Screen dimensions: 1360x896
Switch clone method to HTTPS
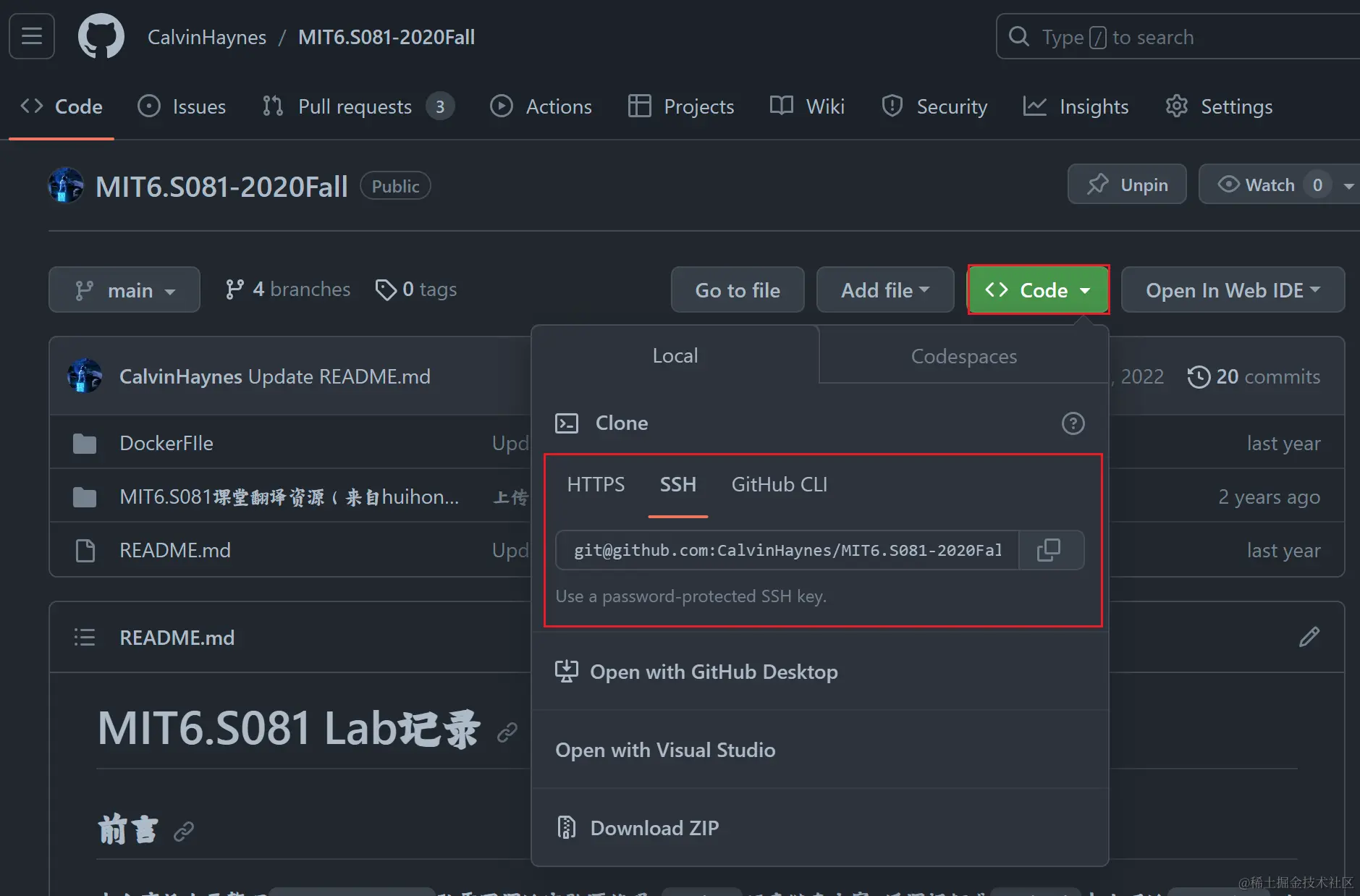(x=596, y=484)
